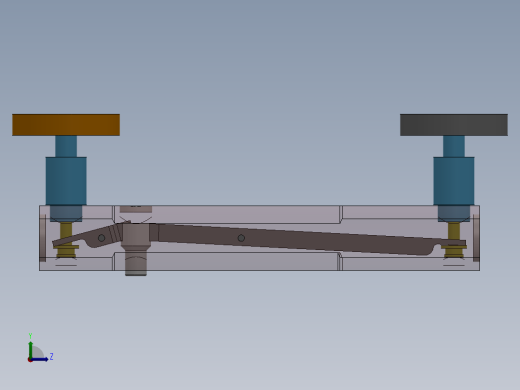Click the blue Z axis of the triad
This screenshot has height=390, width=520.
click(x=39, y=359)
